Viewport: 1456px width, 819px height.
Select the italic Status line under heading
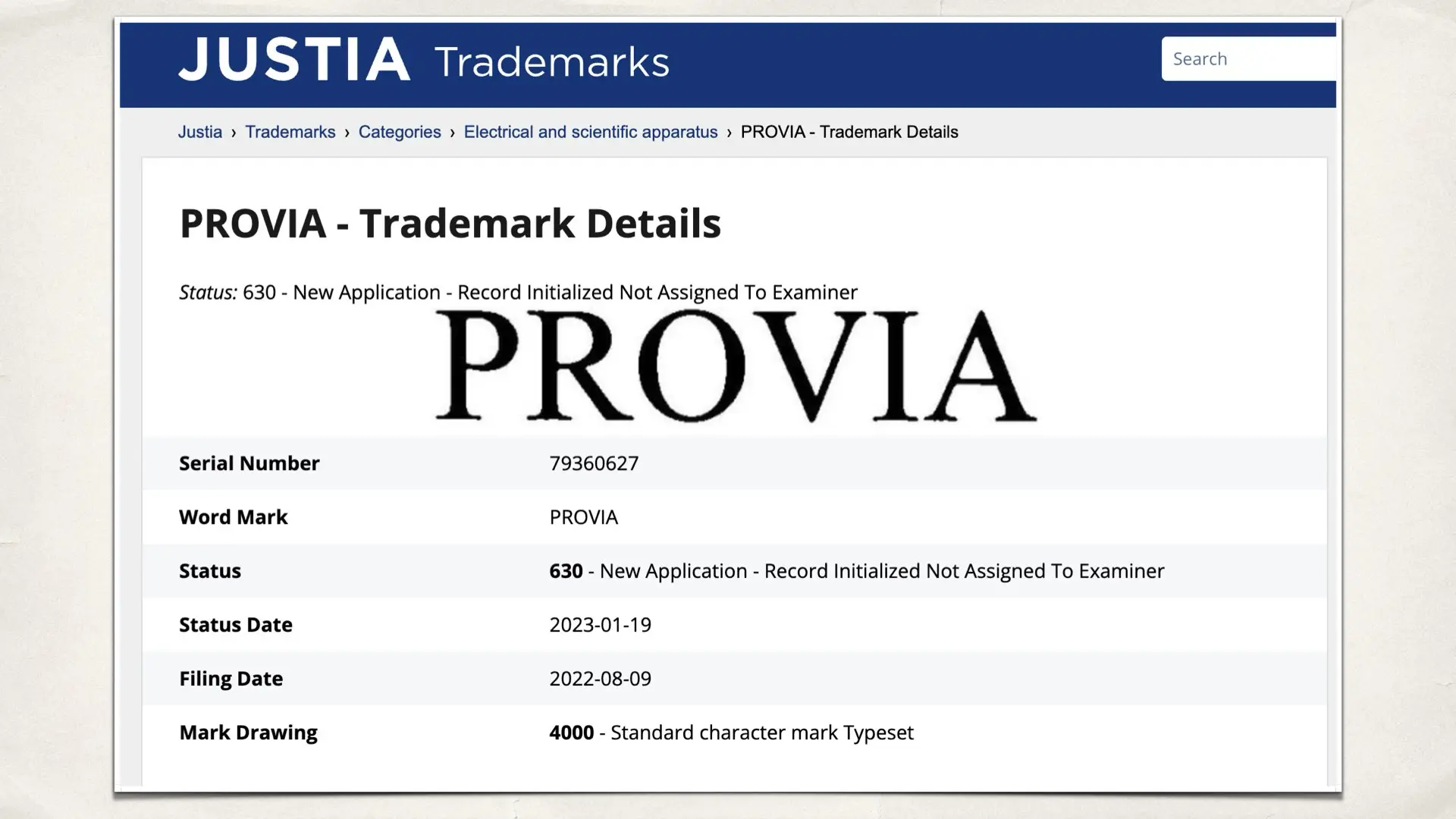[519, 293]
